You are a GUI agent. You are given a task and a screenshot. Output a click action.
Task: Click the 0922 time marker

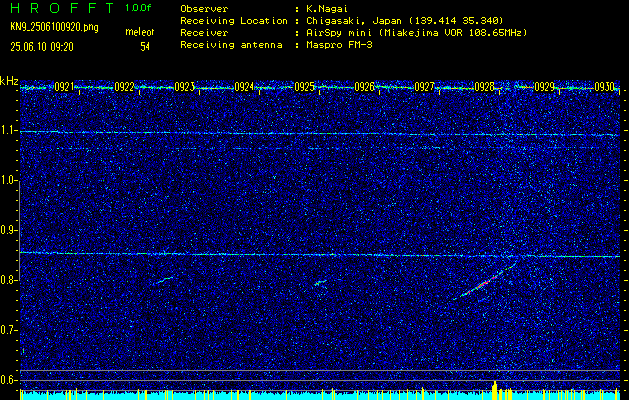point(124,87)
